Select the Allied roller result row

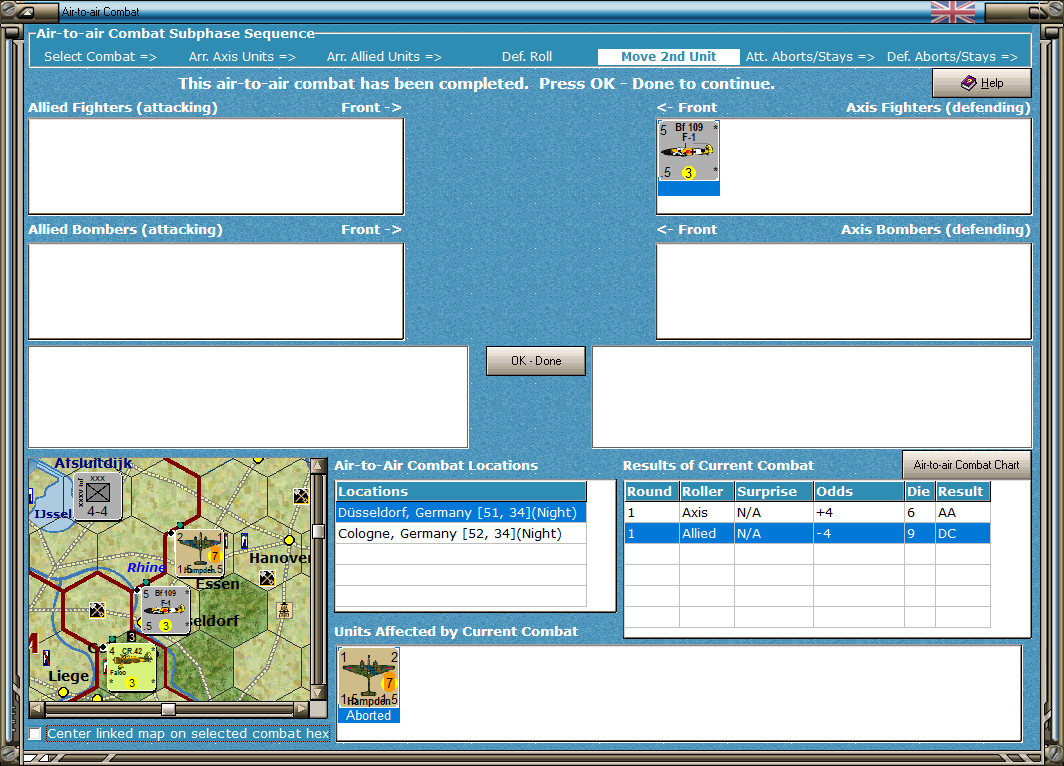coord(807,533)
